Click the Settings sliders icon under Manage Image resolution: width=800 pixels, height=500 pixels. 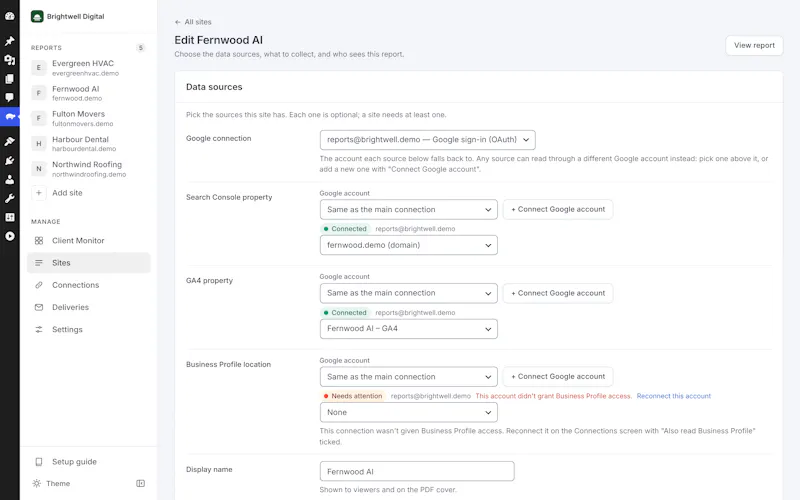[39, 330]
